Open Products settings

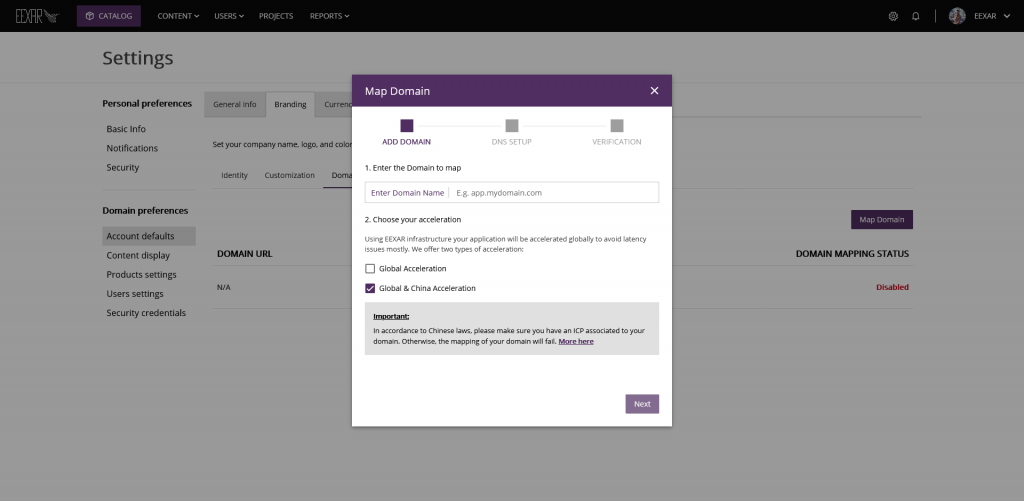pyautogui.click(x=141, y=274)
